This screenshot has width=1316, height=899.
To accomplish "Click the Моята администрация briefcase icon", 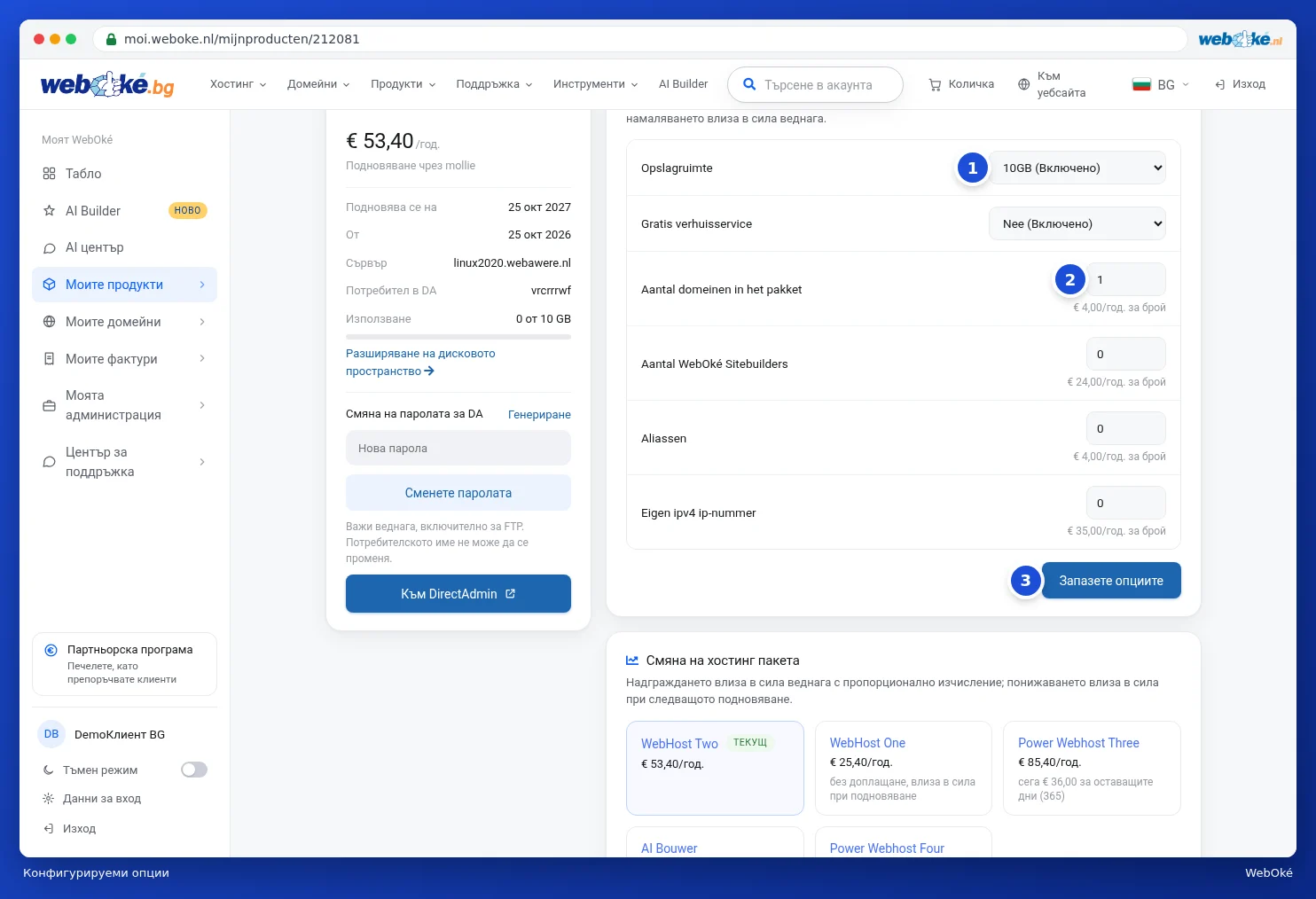I will 50,405.
